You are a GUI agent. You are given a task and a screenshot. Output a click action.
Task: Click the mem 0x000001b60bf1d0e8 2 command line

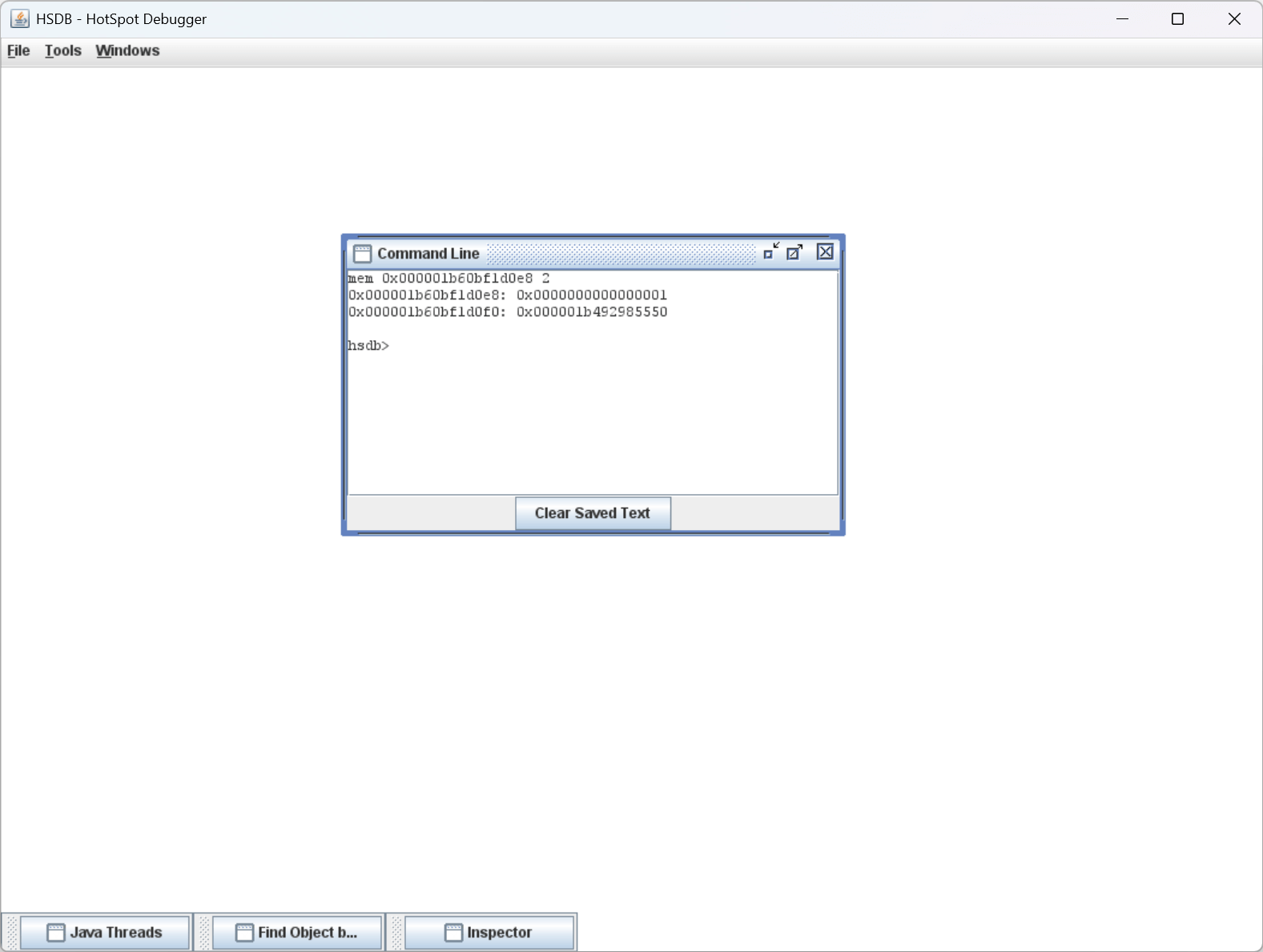449,279
